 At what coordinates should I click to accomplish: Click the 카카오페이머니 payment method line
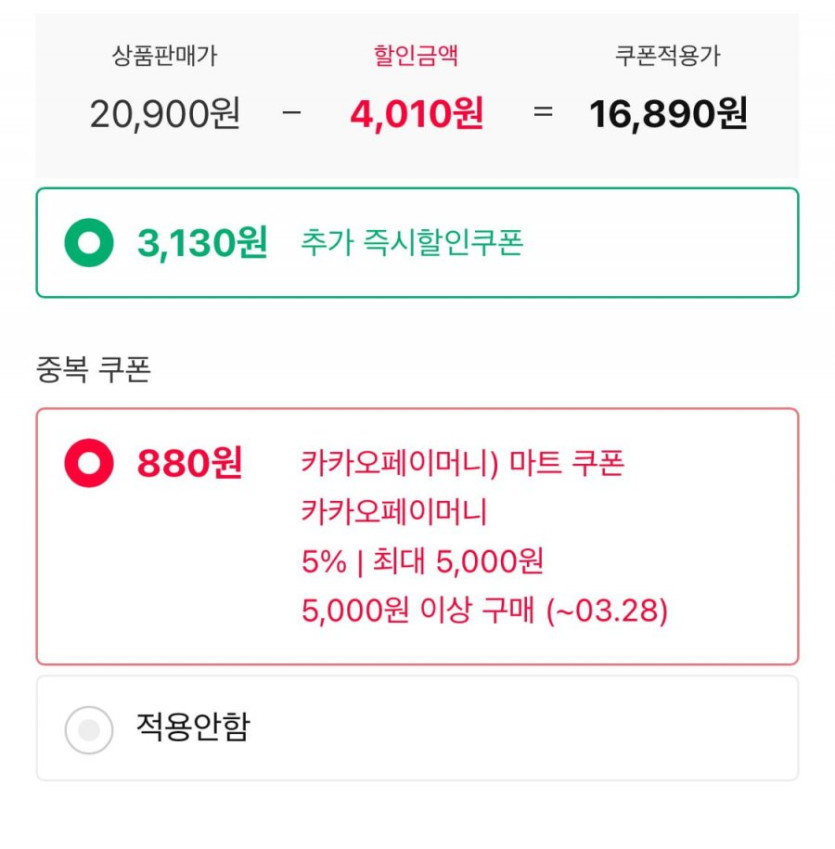394,512
